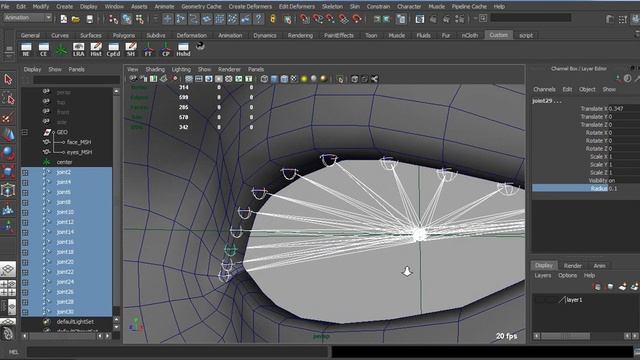Open the Layers menu in the Layer Editor
640x360 pixels.
coord(542,276)
